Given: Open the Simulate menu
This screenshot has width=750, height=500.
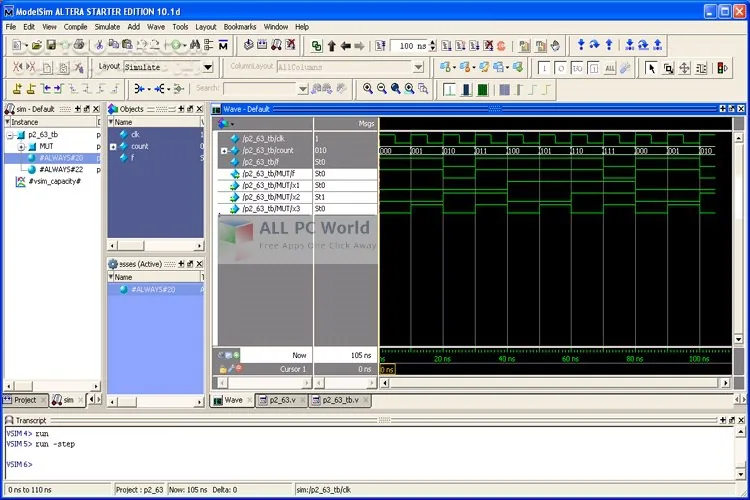Looking at the screenshot, I should pos(107,27).
